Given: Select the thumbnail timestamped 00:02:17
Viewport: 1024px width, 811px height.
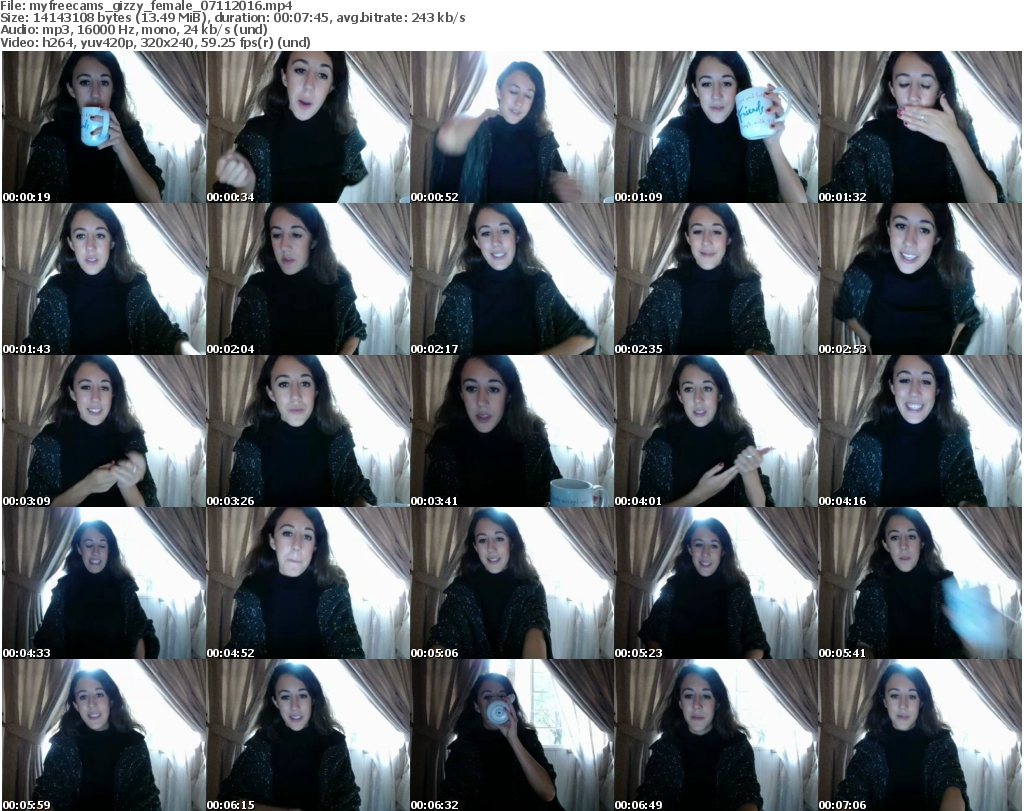Looking at the screenshot, I should pyautogui.click(x=513, y=279).
